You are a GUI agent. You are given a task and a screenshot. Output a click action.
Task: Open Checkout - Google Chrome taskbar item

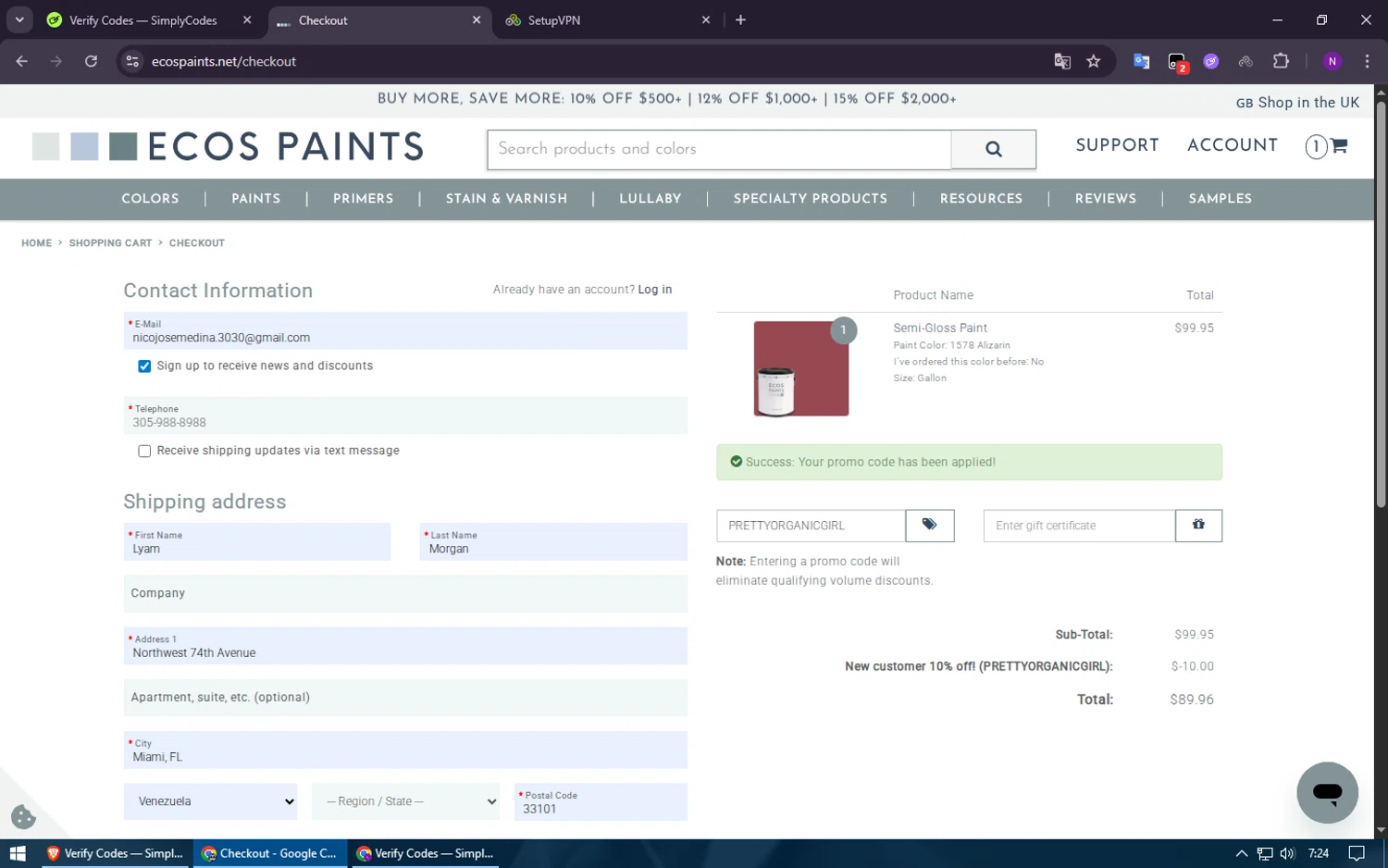click(270, 853)
